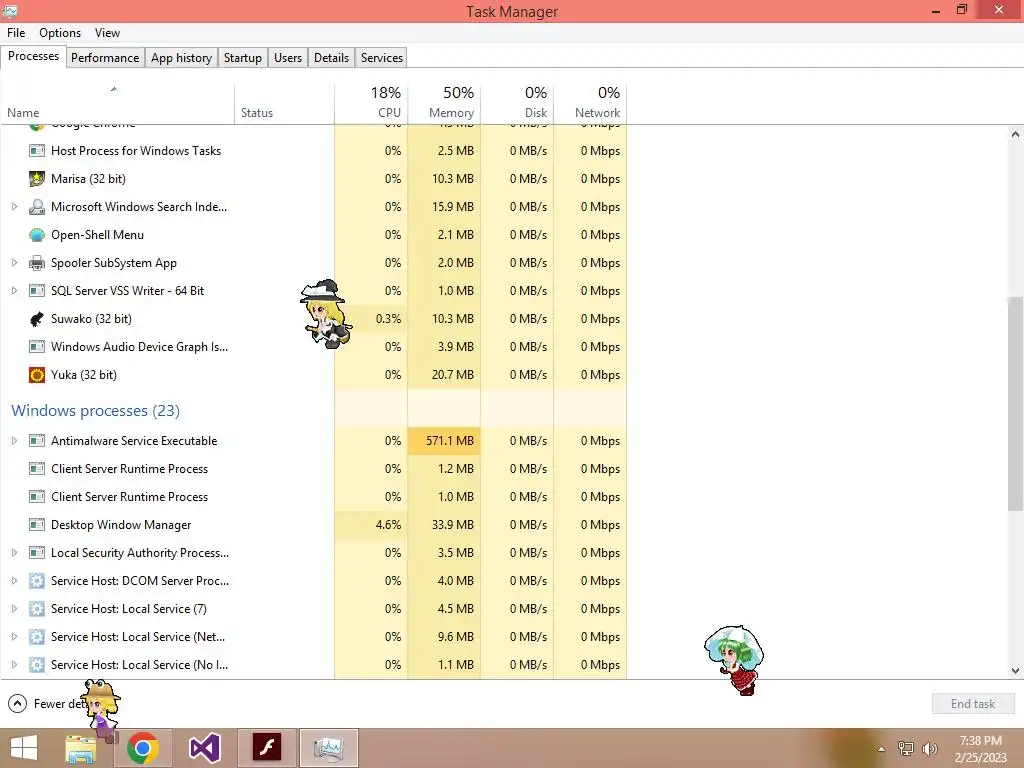The image size is (1024, 768).
Task: Click the Desktop Window Manager icon
Action: (37, 524)
